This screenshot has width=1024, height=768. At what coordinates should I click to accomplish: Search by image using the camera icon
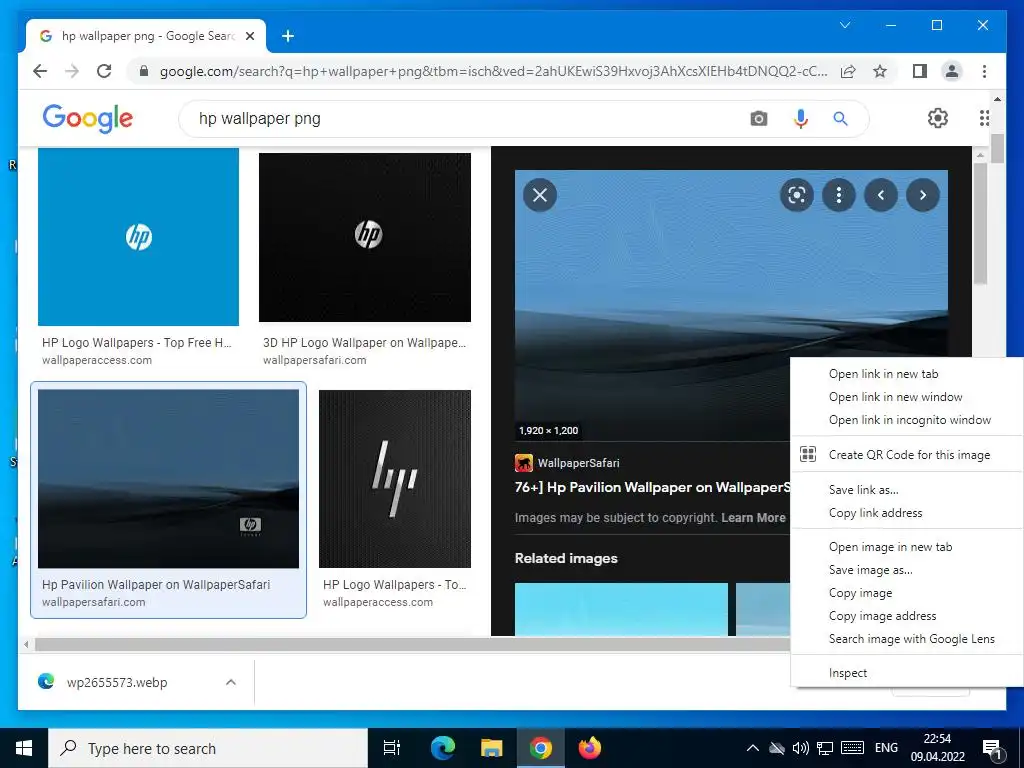758,119
